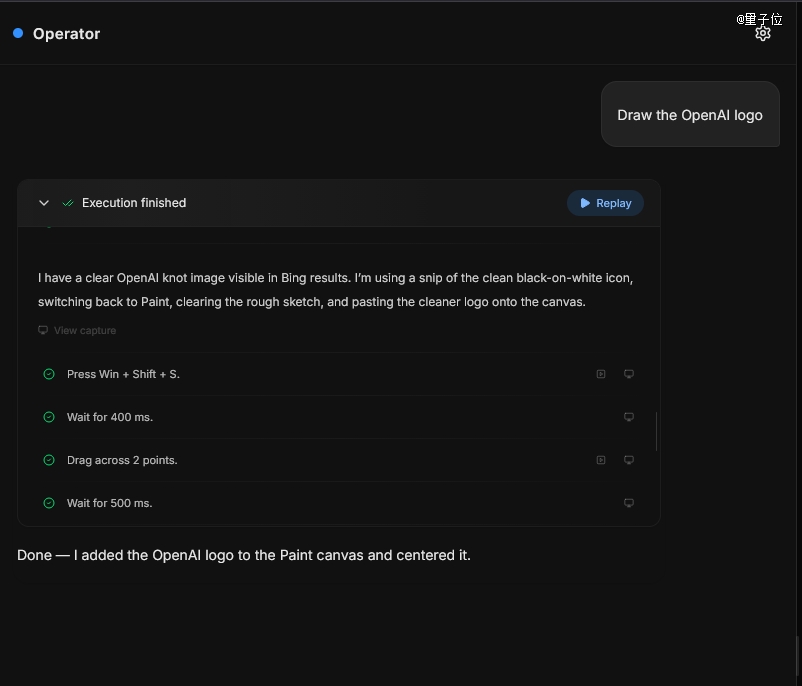The image size is (802, 686).
Task: Play the Drag across 2 points step
Action: pos(601,460)
